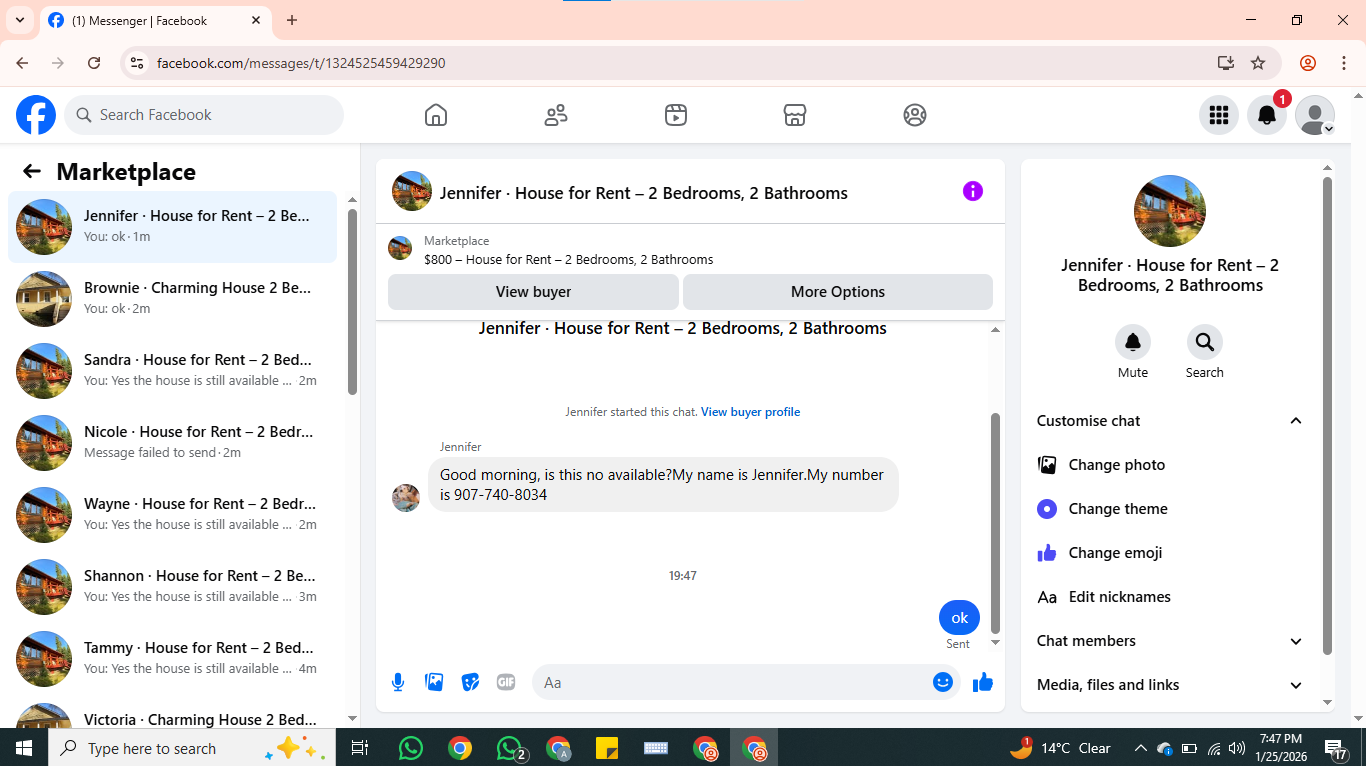Open Shannon House for Rent conversation

click(x=173, y=587)
